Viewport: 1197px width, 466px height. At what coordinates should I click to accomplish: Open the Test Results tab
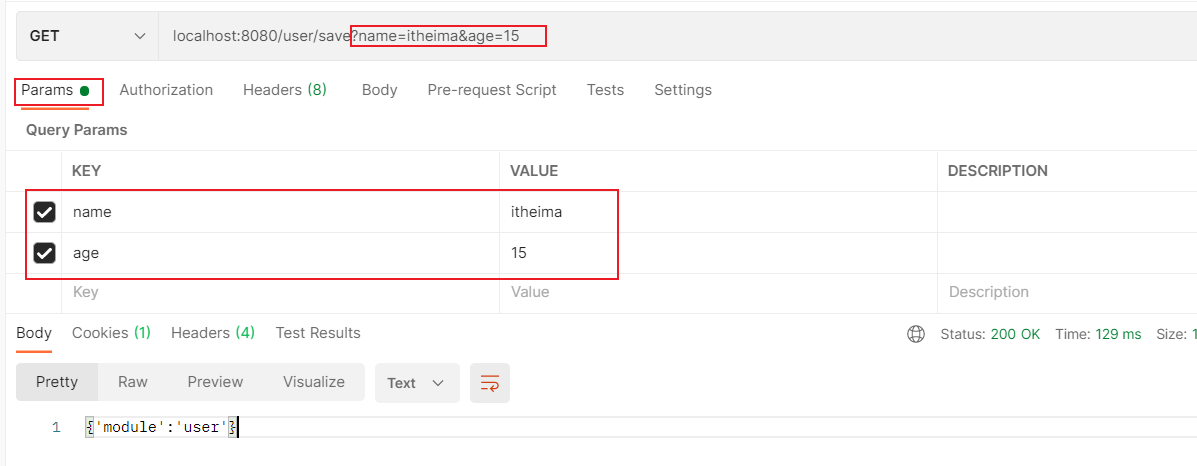318,333
